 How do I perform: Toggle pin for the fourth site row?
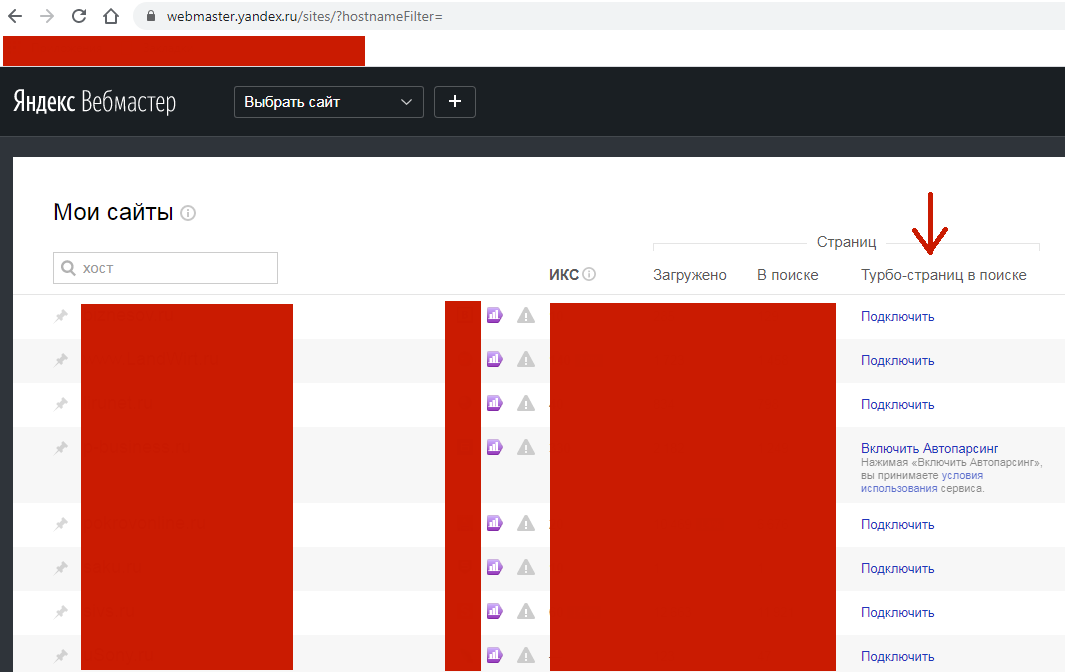point(61,448)
